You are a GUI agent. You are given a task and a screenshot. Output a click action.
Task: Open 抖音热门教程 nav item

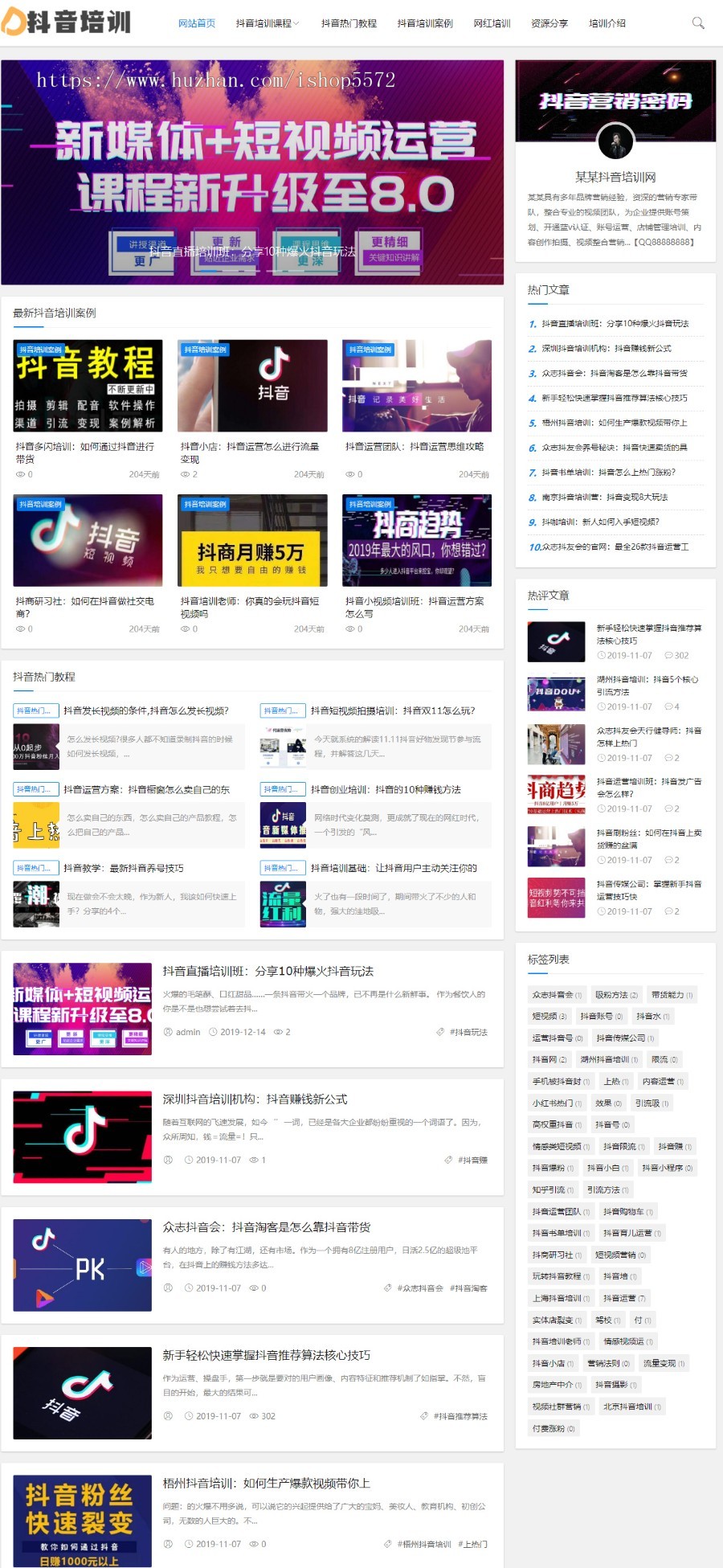coord(349,23)
